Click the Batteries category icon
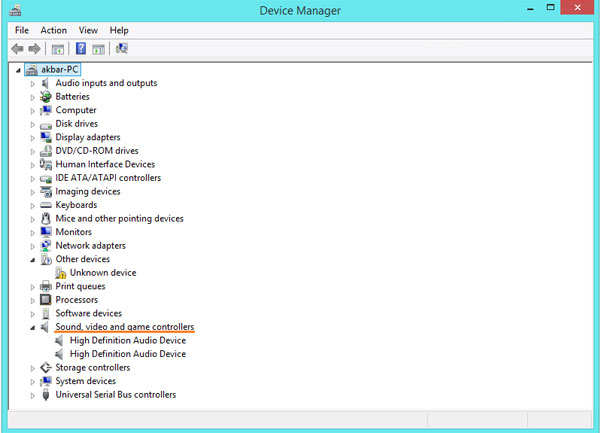 click(46, 97)
